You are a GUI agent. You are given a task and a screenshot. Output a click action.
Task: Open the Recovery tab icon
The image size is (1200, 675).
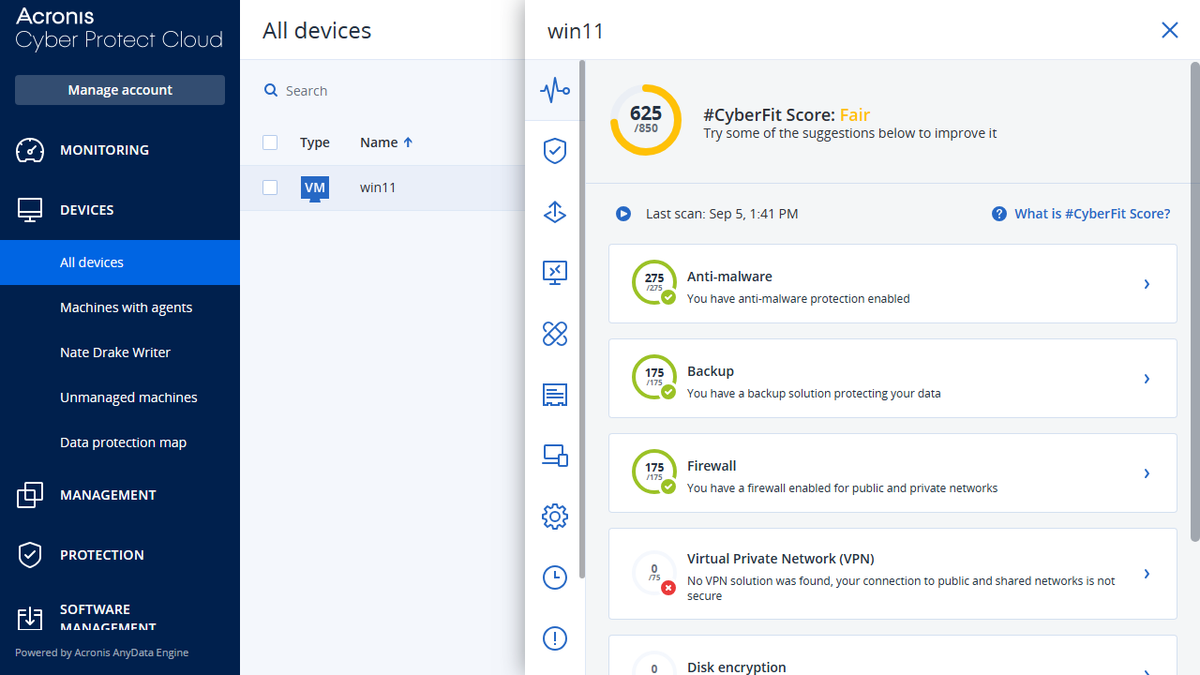click(x=555, y=212)
